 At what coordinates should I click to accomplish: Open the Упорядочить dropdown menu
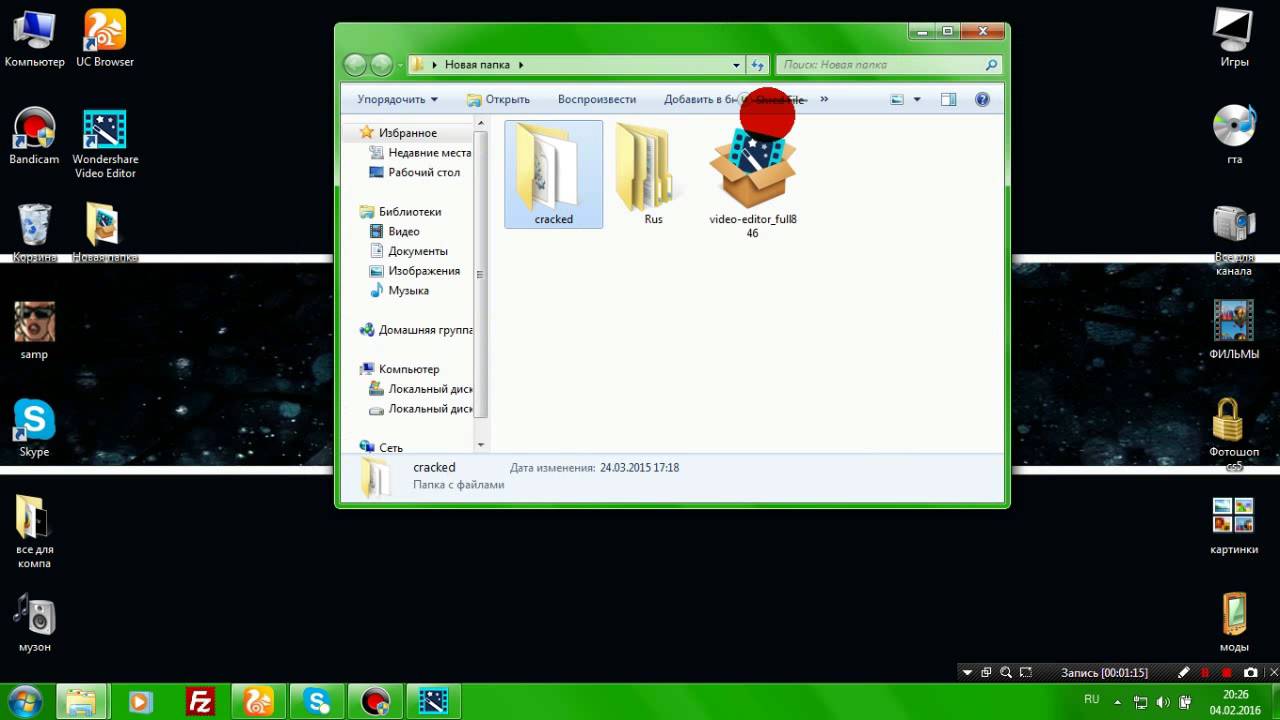398,99
